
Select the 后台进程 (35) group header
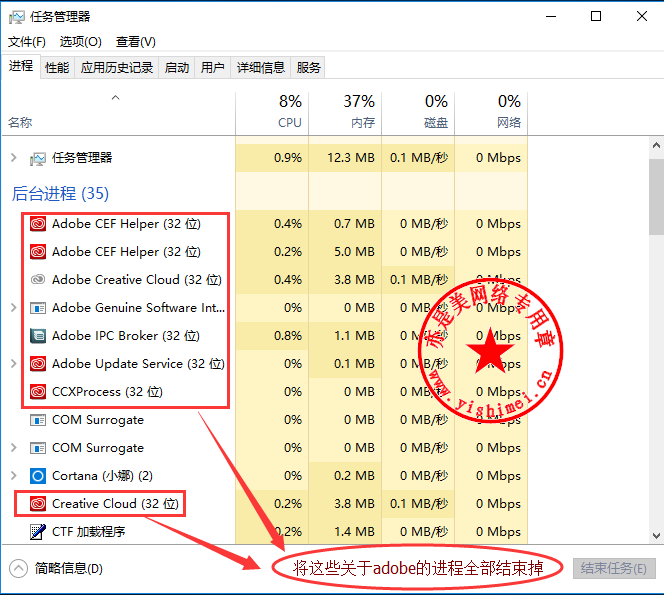60,194
